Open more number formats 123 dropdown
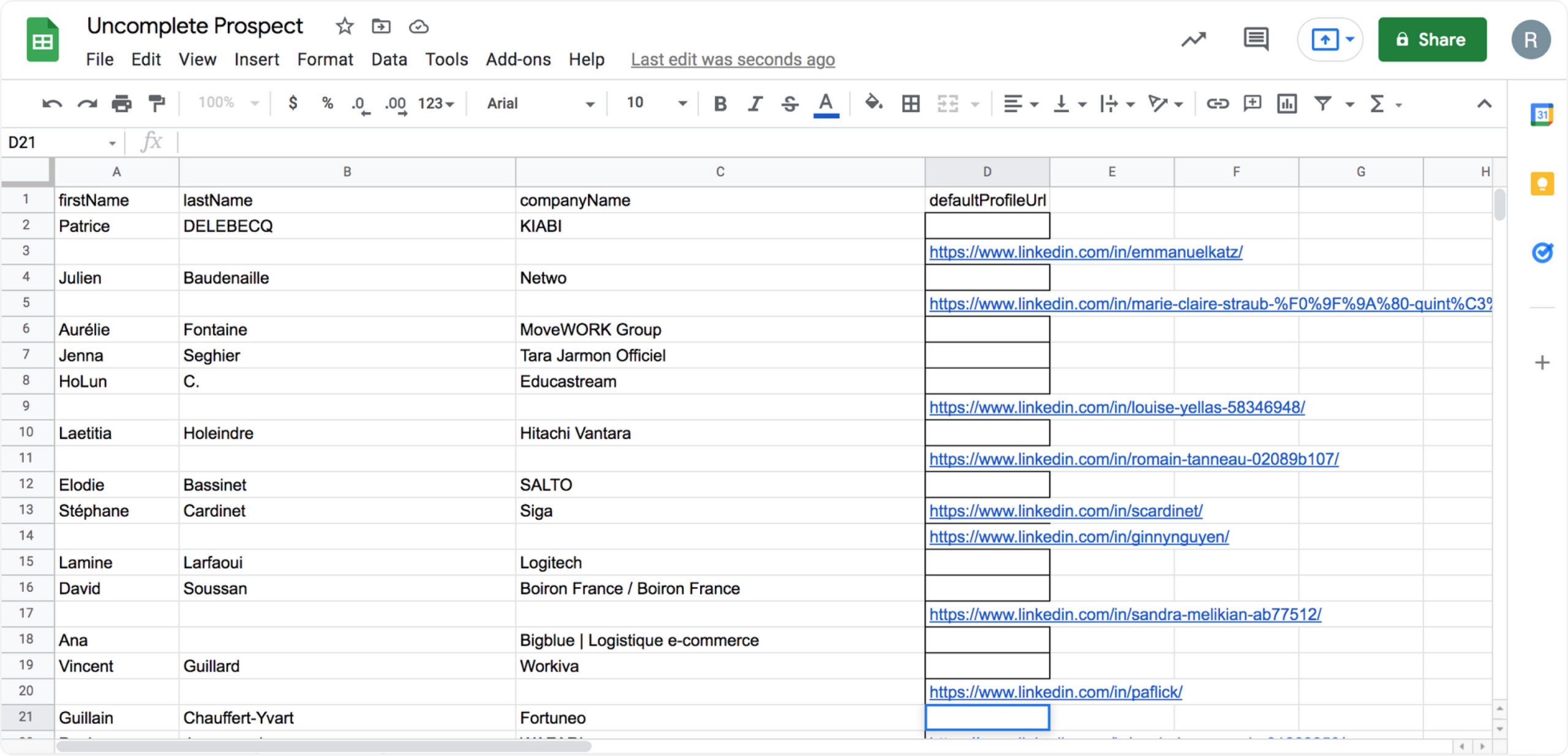 [435, 103]
